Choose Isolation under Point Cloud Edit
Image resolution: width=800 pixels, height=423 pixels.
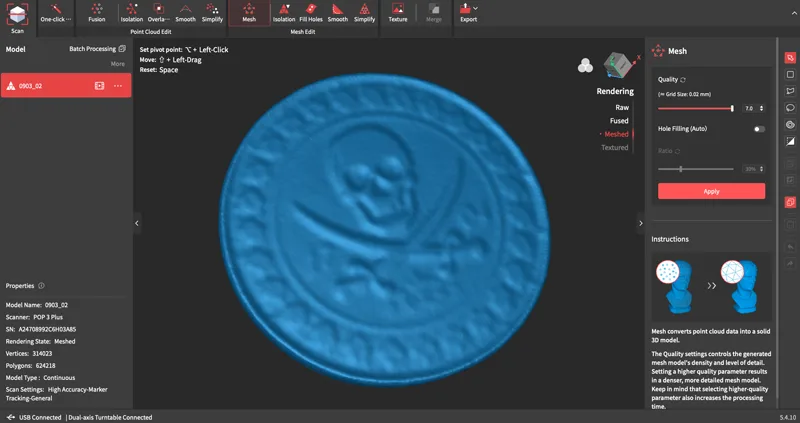(132, 14)
